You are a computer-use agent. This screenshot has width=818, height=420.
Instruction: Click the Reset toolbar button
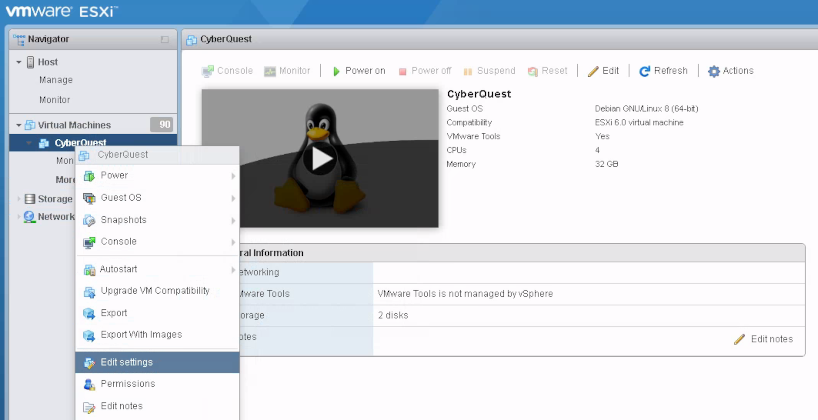click(x=547, y=71)
